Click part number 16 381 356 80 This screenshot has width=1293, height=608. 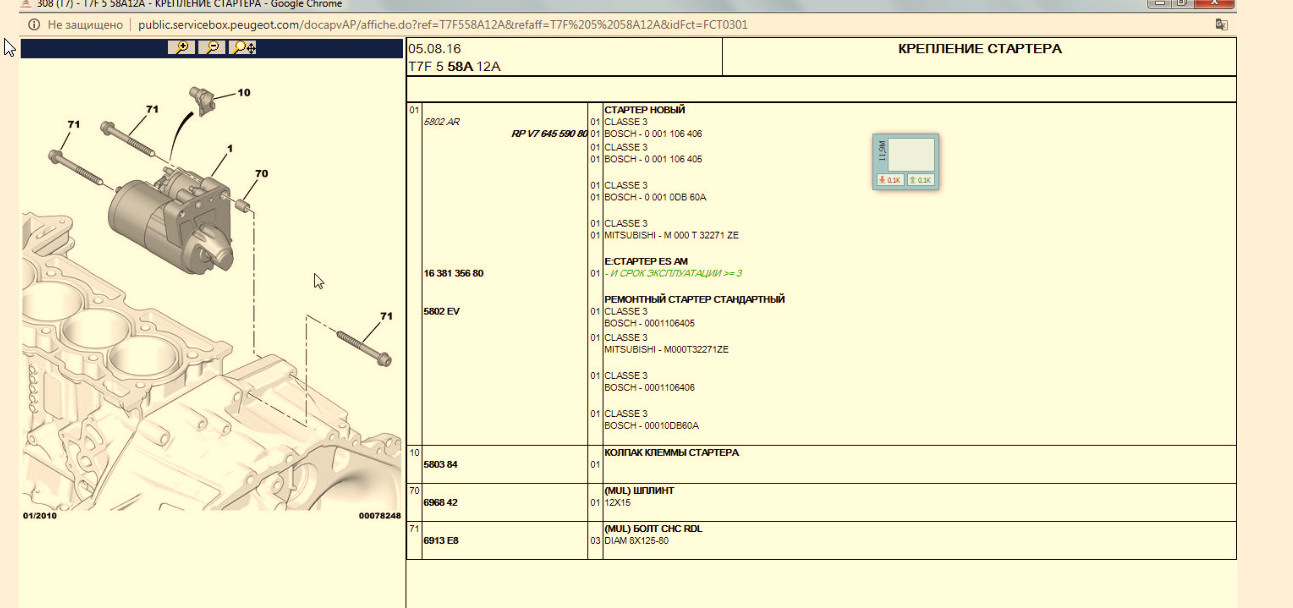(454, 273)
